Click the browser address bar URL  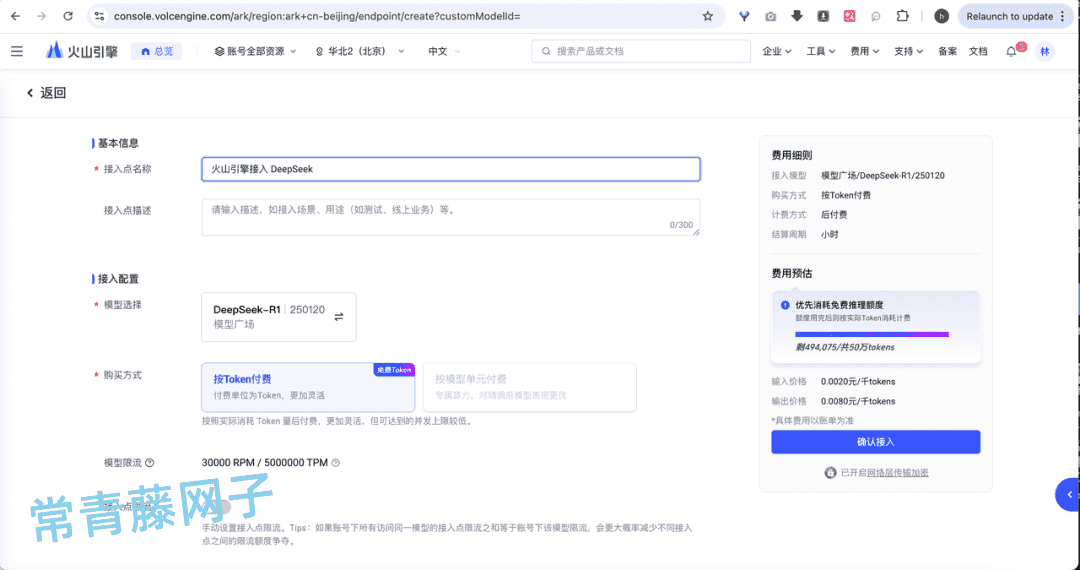tap(317, 16)
